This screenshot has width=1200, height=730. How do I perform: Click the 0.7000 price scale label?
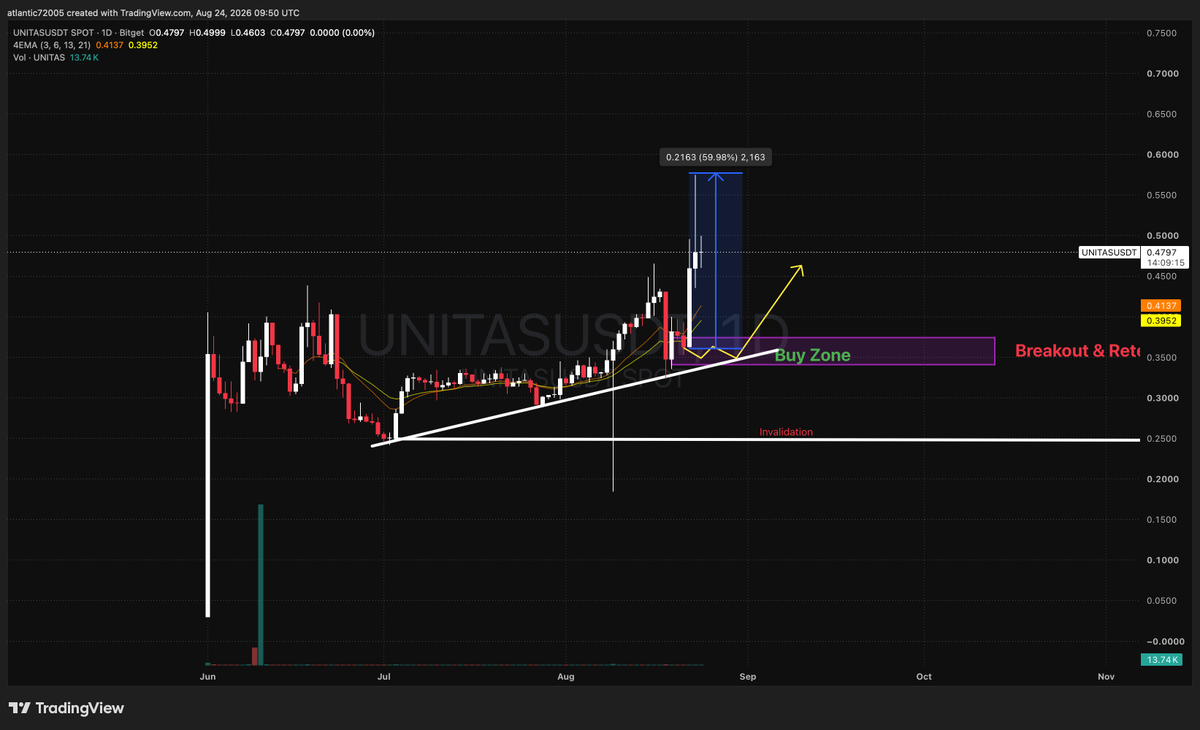(1162, 74)
